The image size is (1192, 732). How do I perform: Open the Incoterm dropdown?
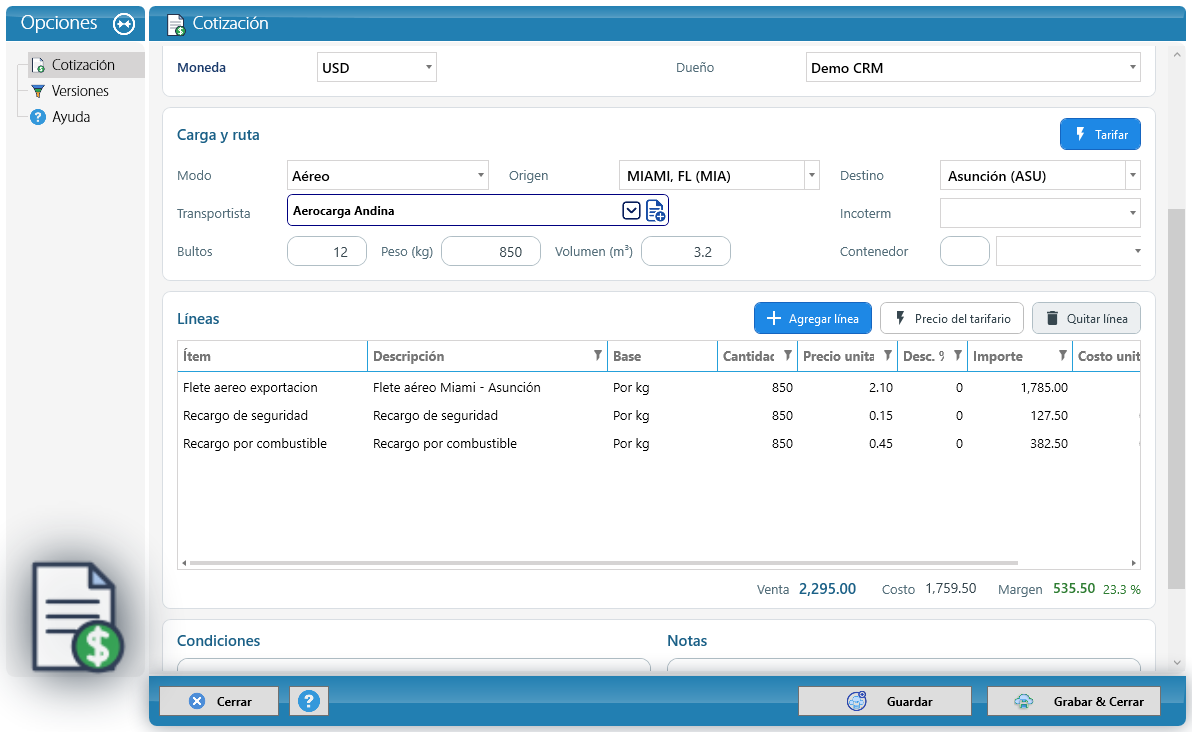pos(1133,214)
